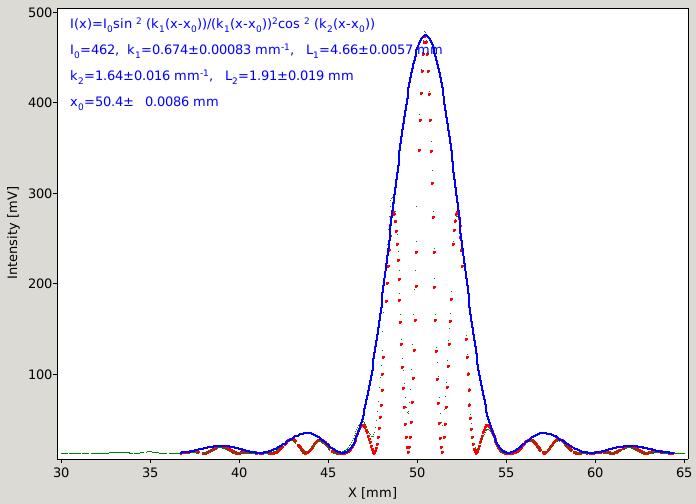
Task: Click the L1=4.66±0.0057 mm label
Action: point(374,50)
